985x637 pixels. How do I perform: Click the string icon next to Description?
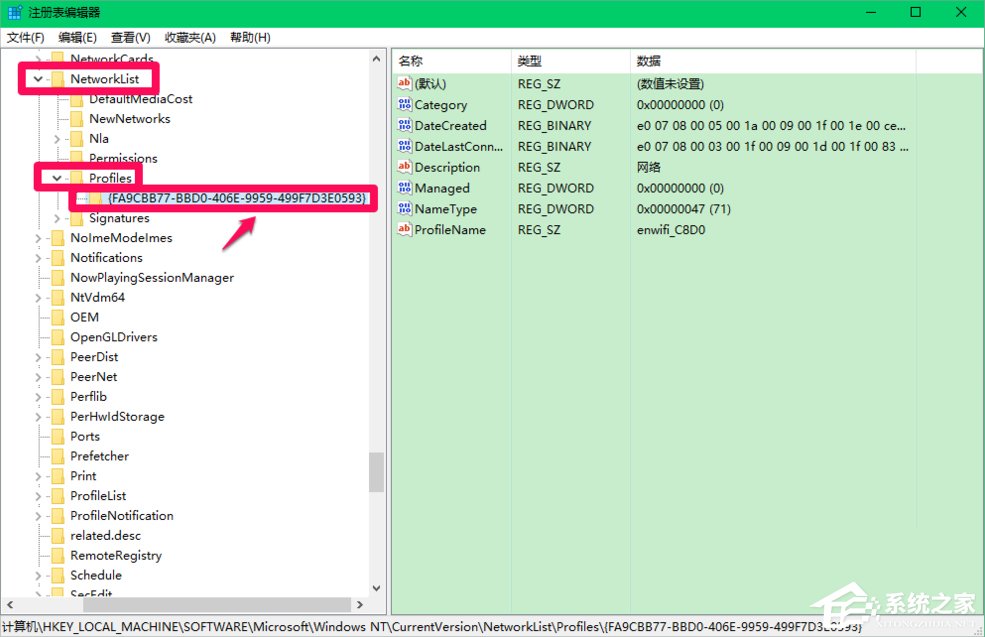click(x=403, y=167)
